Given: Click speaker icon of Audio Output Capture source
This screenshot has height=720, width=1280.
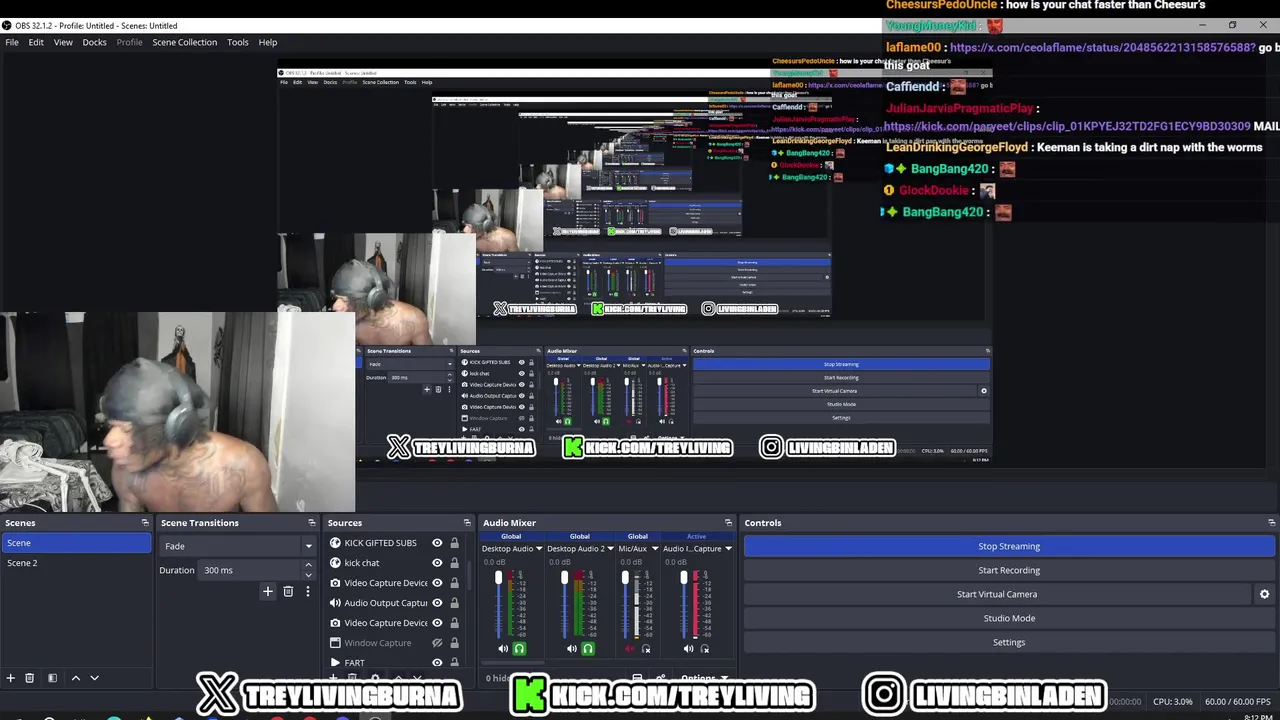Looking at the screenshot, I should coord(335,603).
